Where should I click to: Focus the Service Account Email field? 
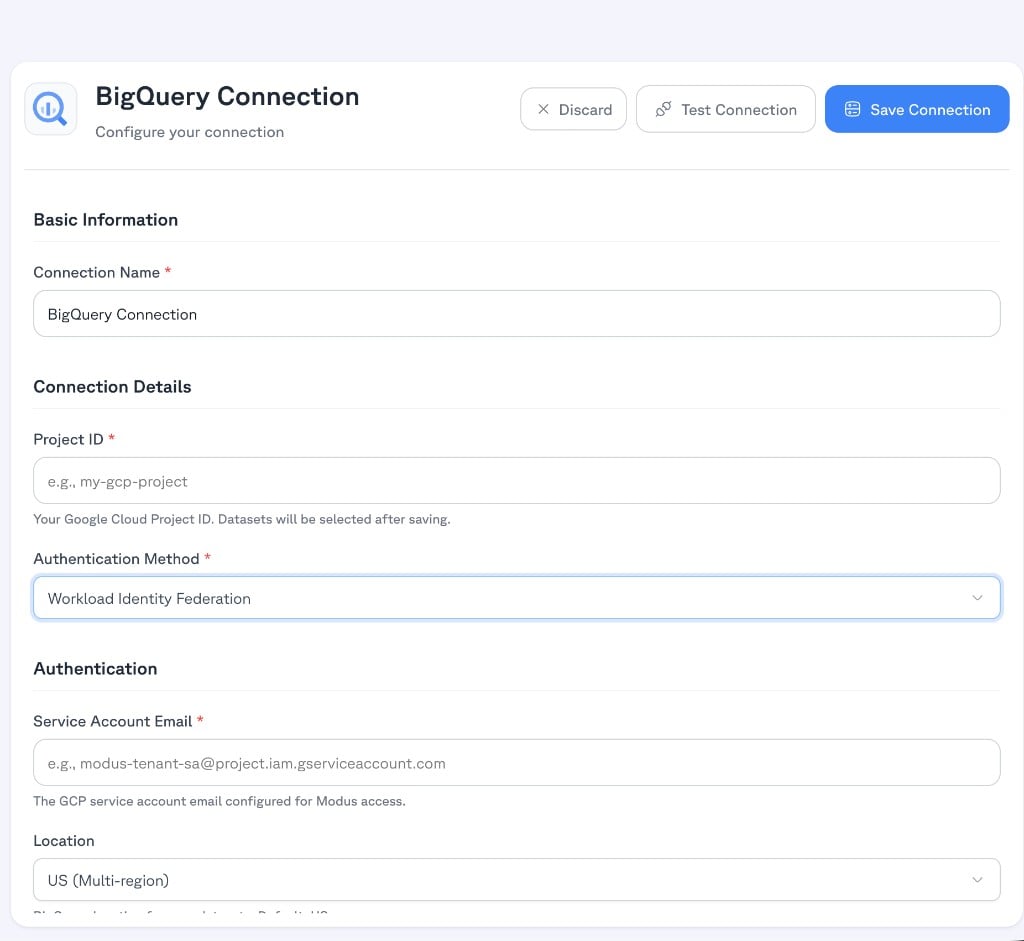[x=517, y=762]
